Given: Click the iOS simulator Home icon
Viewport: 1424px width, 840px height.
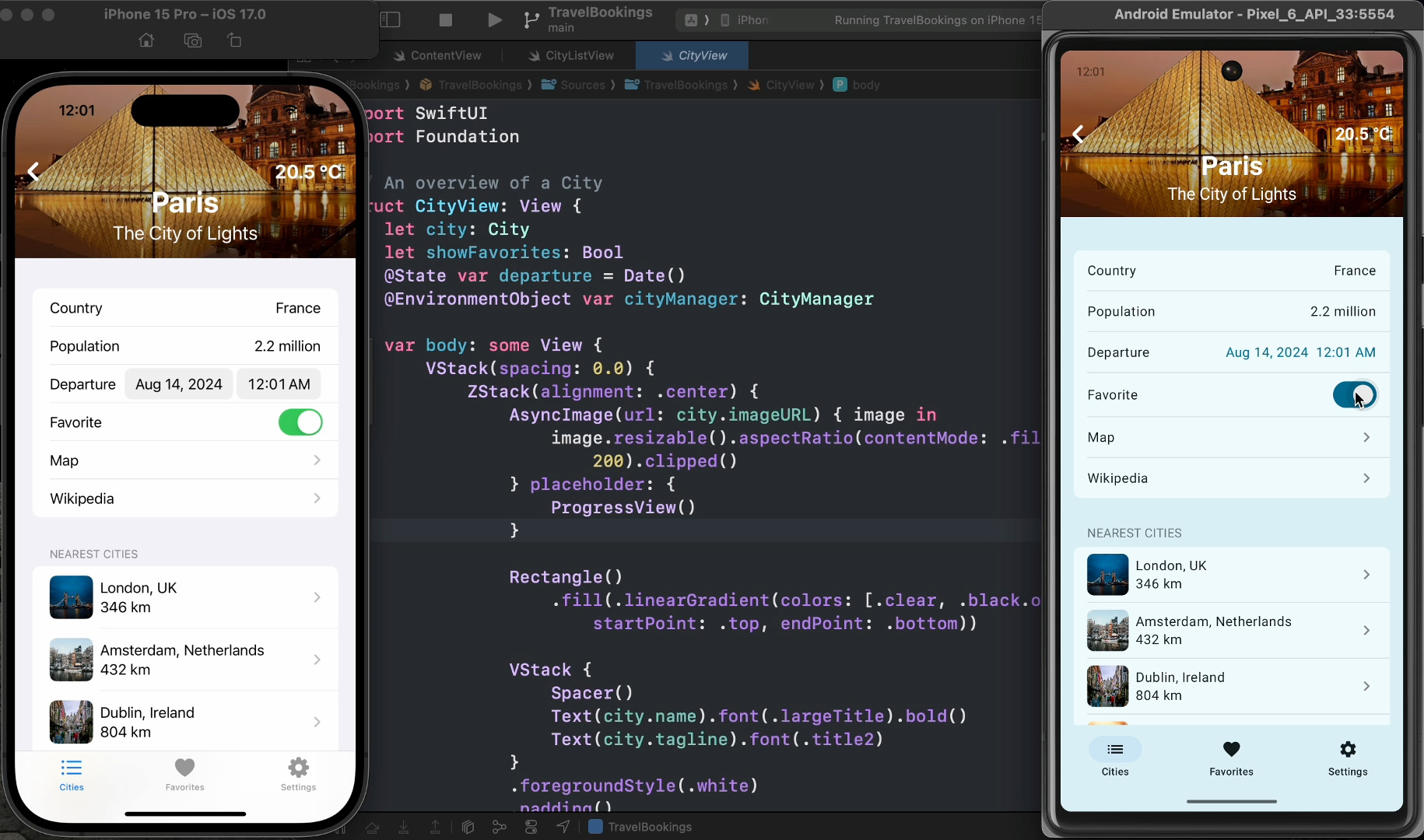Looking at the screenshot, I should tap(146, 40).
